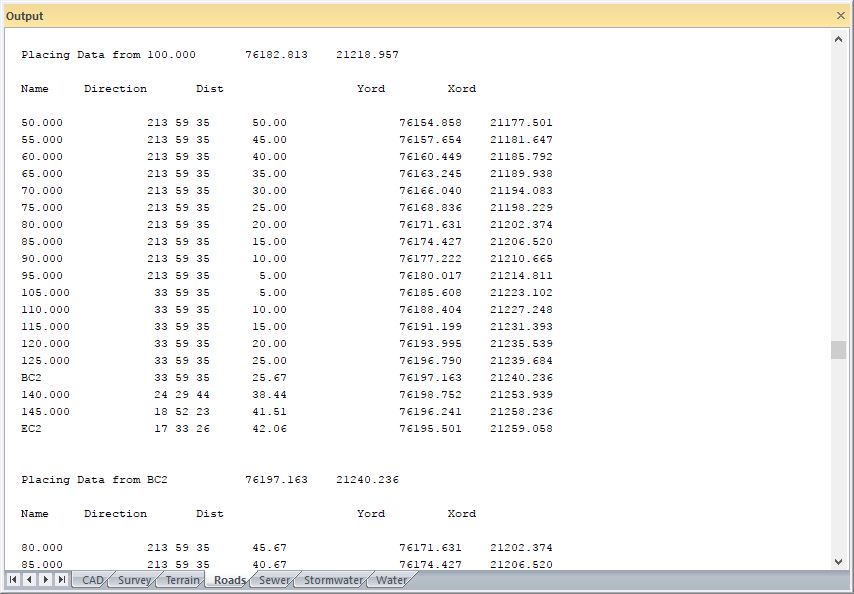Click the scroll up arrow
Image resolution: width=854 pixels, height=594 pixels.
click(838, 39)
